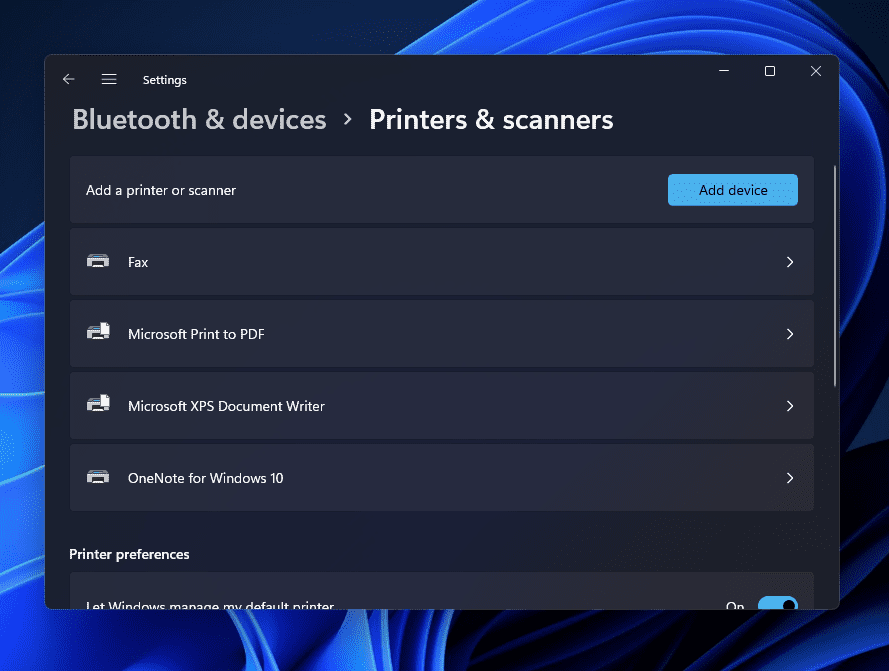Open the hamburger navigation menu
The image size is (889, 671).
point(109,79)
